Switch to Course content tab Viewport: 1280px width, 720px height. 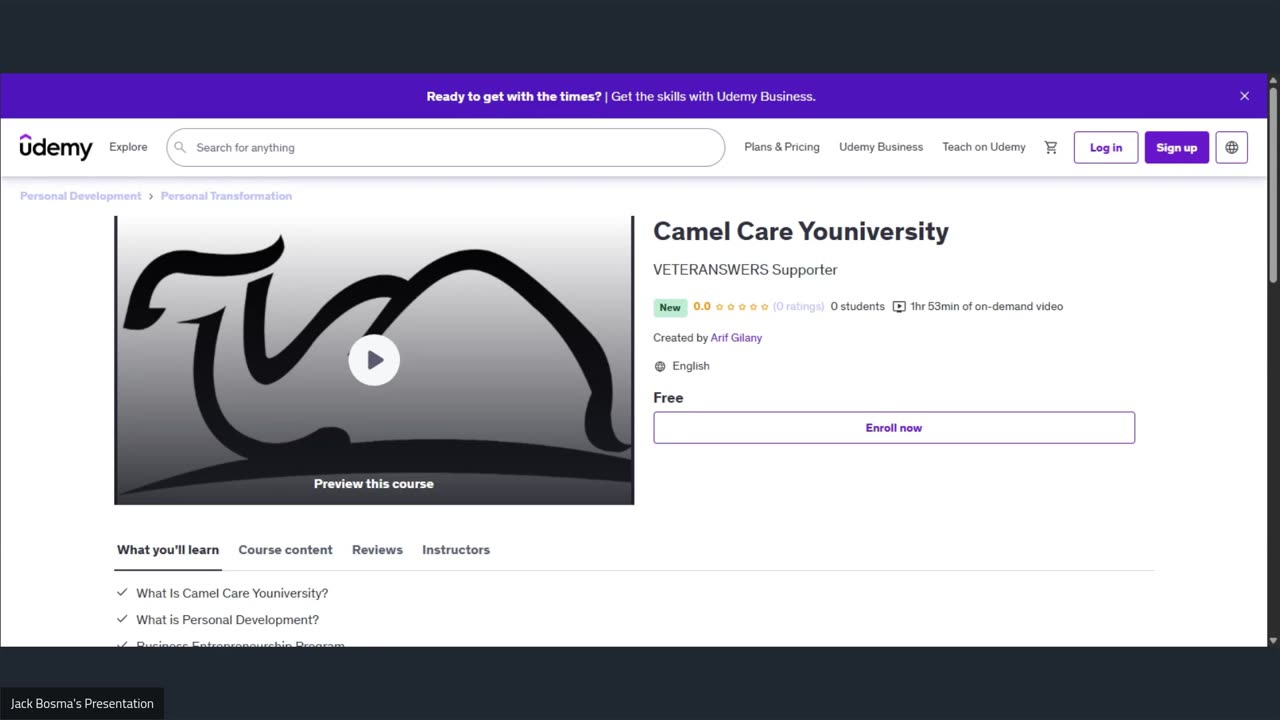click(285, 550)
